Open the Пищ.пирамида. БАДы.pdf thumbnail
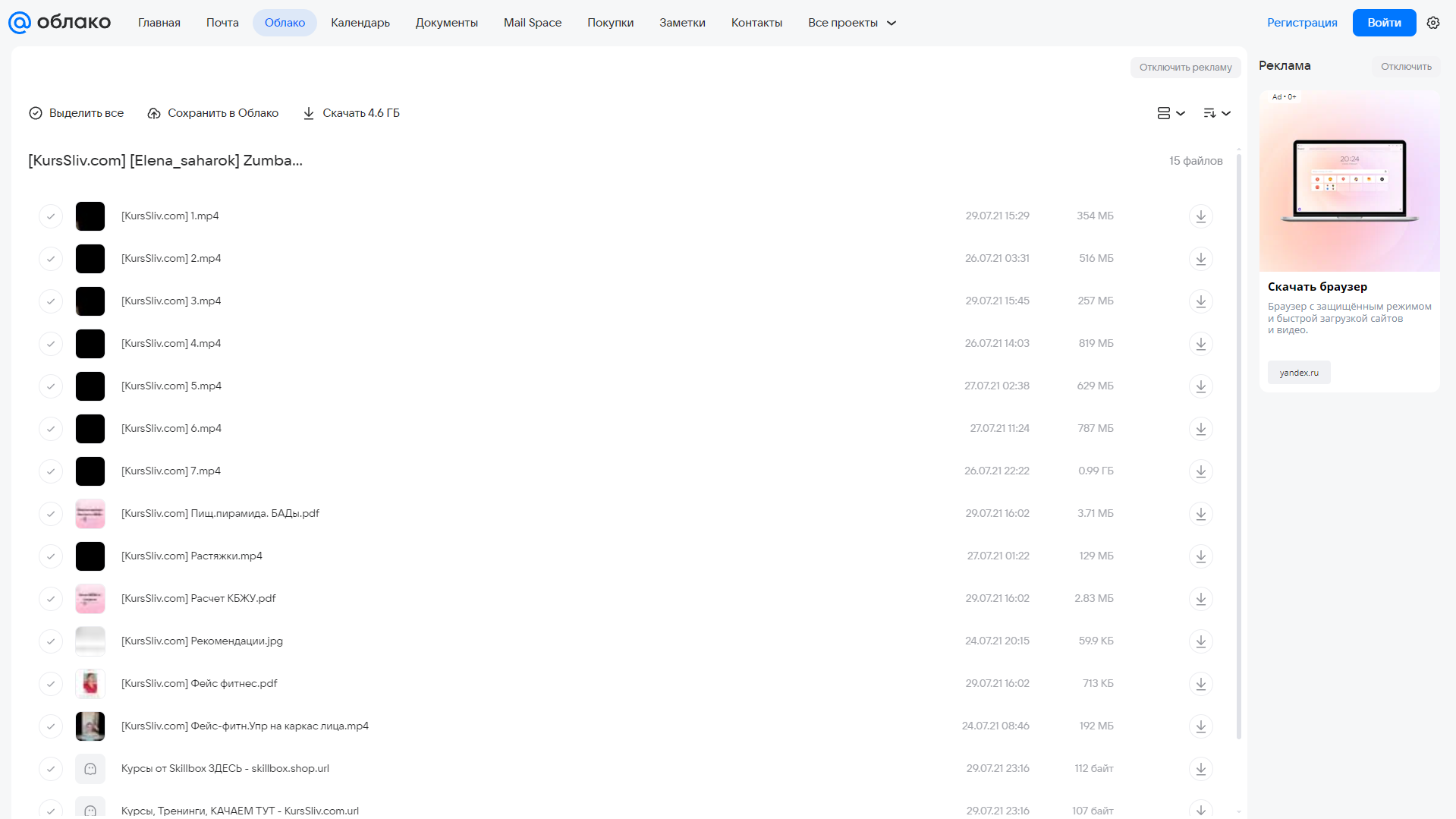The image size is (1456, 819). click(90, 514)
